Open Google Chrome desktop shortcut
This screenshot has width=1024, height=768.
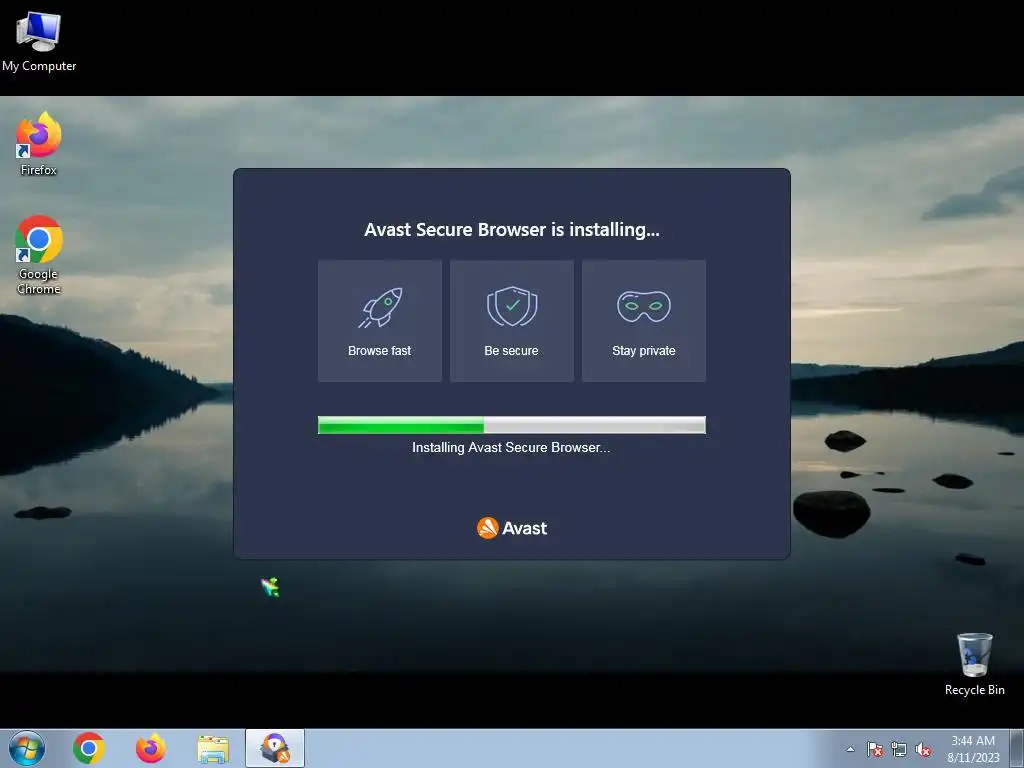pos(39,255)
